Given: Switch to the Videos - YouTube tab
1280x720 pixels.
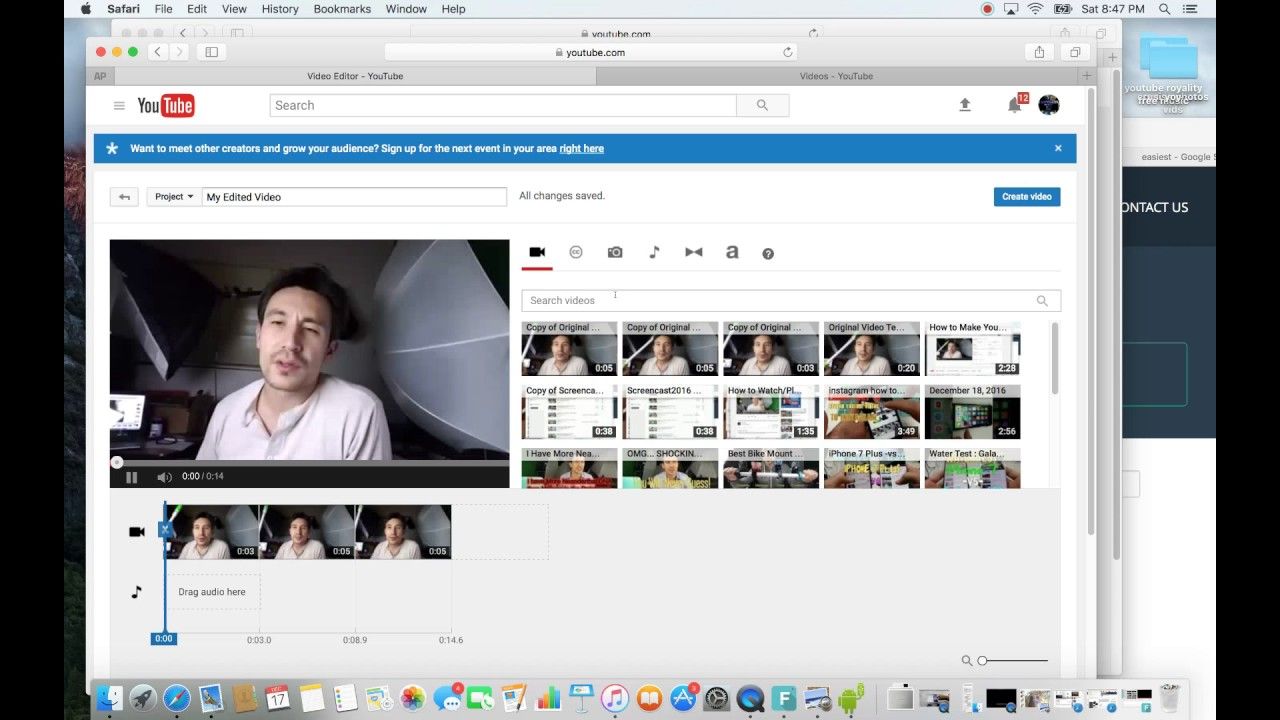Looking at the screenshot, I should (836, 76).
